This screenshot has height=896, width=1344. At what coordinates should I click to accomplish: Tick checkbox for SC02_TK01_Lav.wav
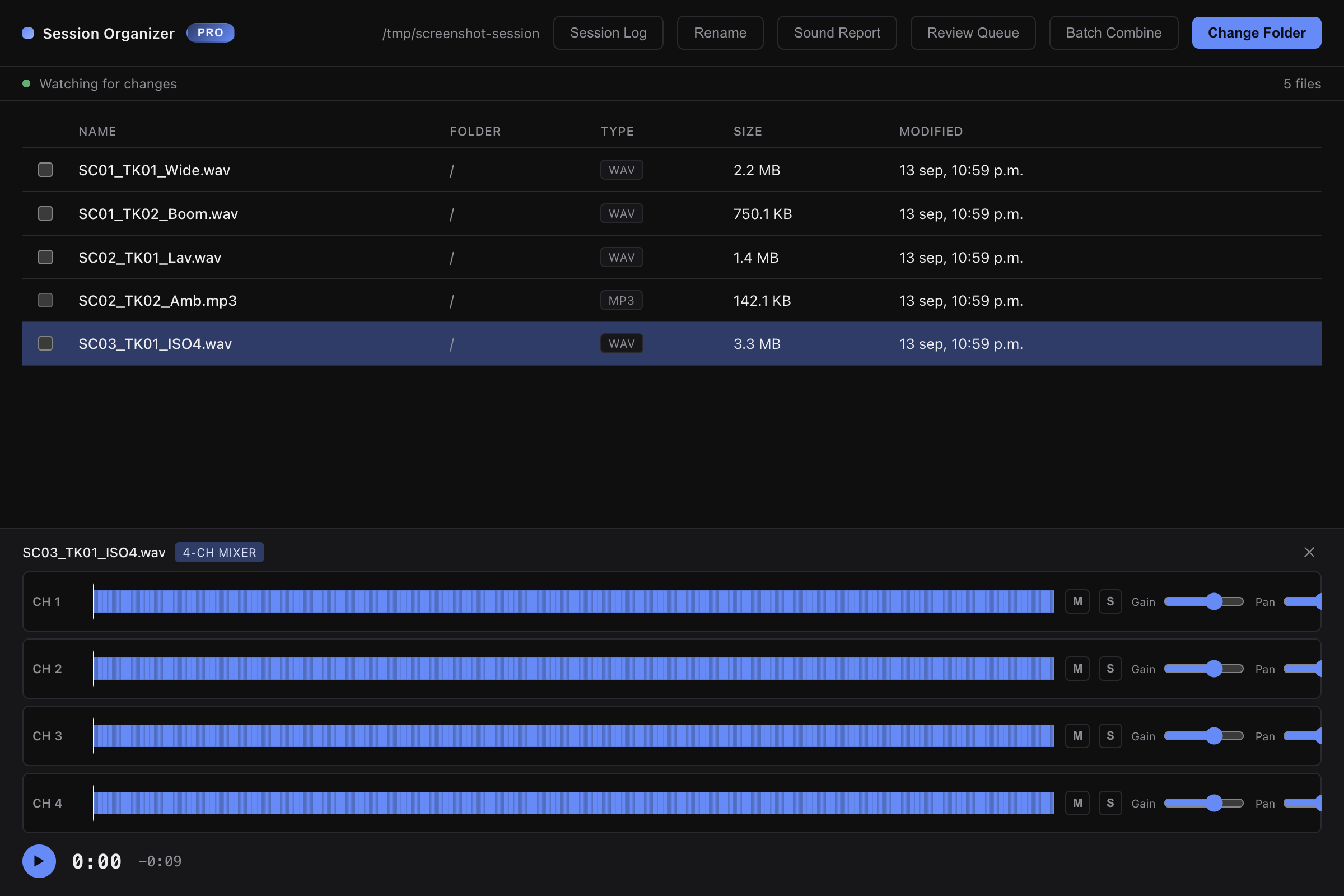click(x=45, y=257)
